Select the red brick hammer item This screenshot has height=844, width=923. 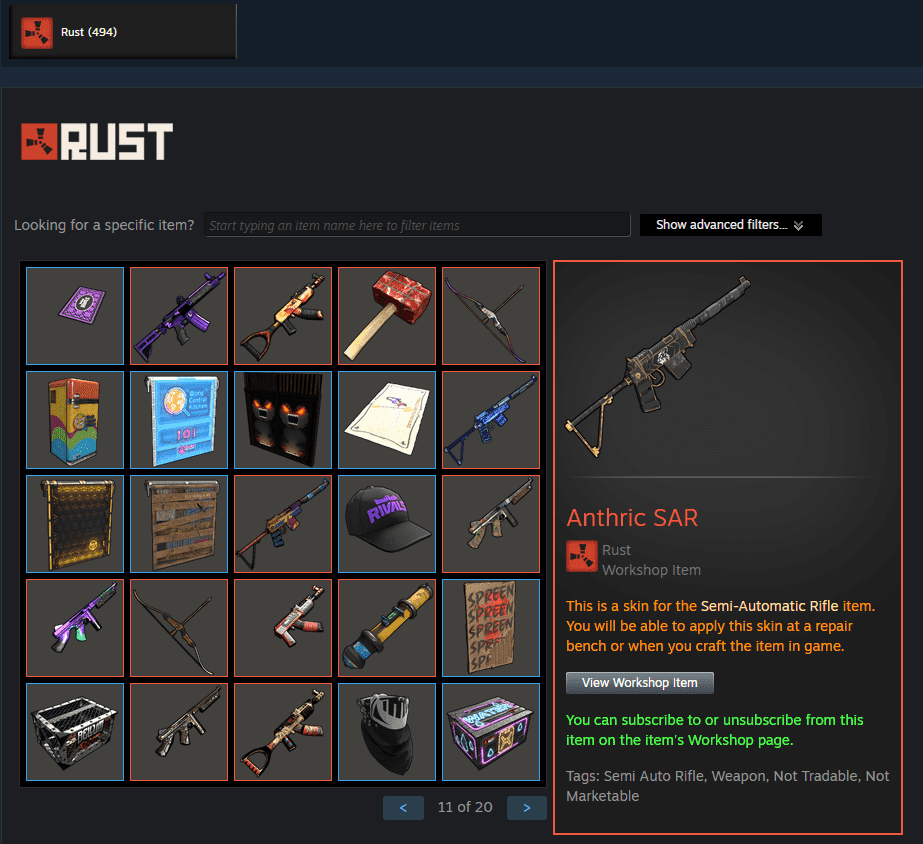click(x=387, y=316)
